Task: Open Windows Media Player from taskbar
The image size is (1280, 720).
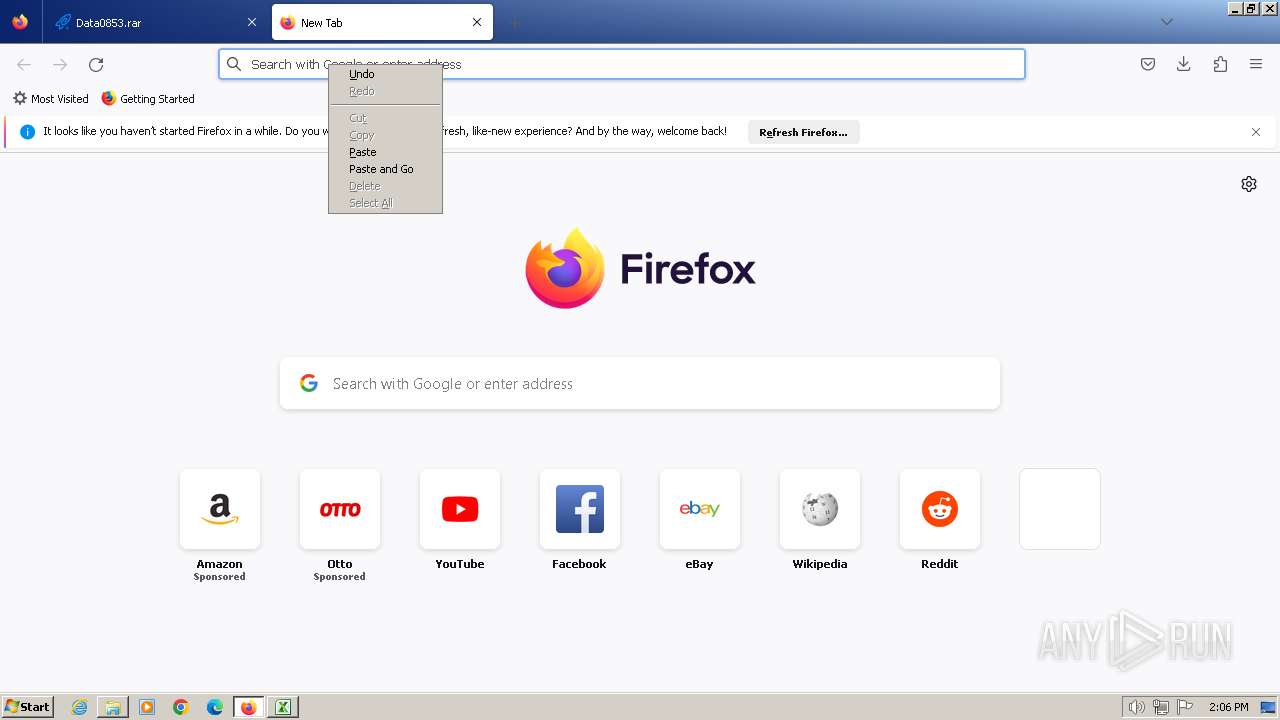Action: click(147, 707)
